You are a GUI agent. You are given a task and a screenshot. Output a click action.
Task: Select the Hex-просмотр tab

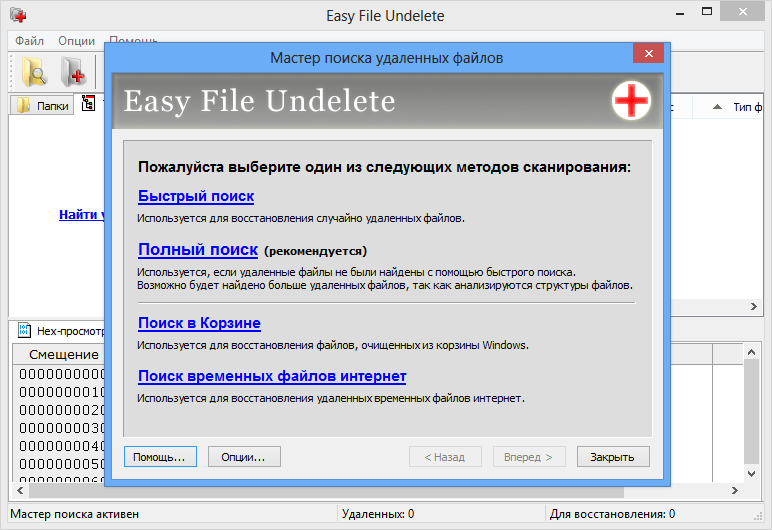click(61, 331)
